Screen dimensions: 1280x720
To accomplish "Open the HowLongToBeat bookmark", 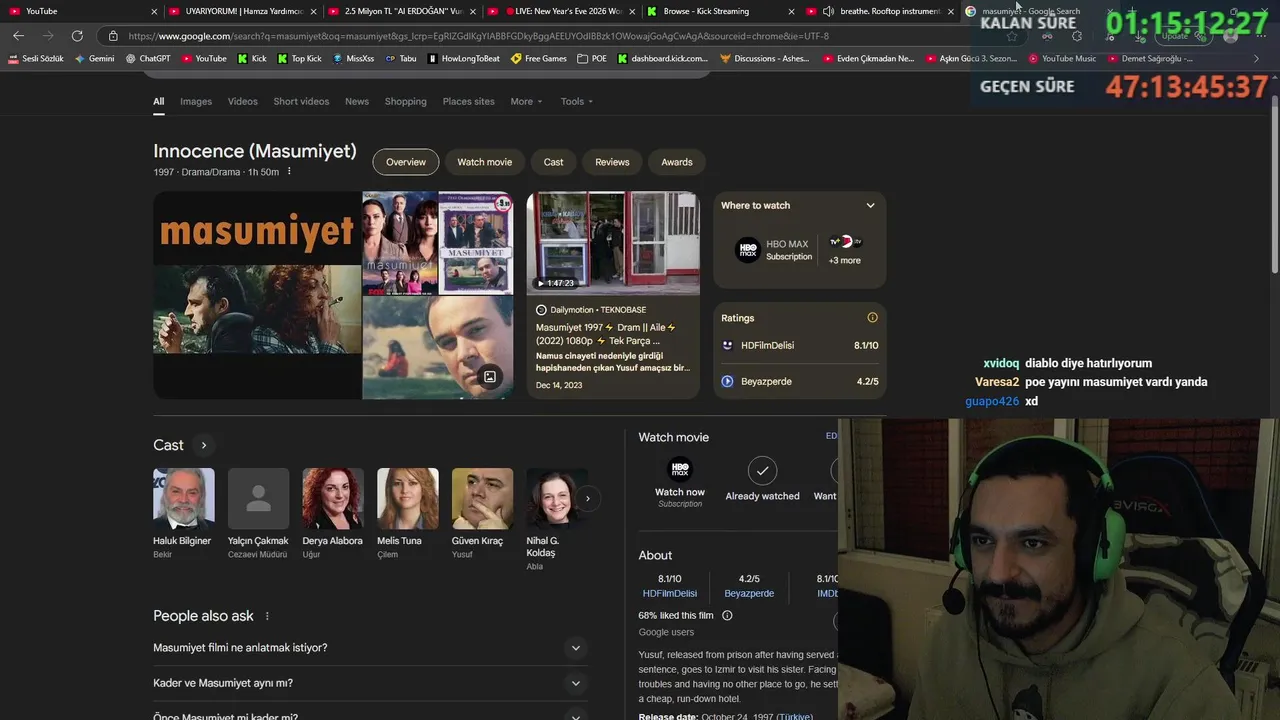I will pos(463,59).
